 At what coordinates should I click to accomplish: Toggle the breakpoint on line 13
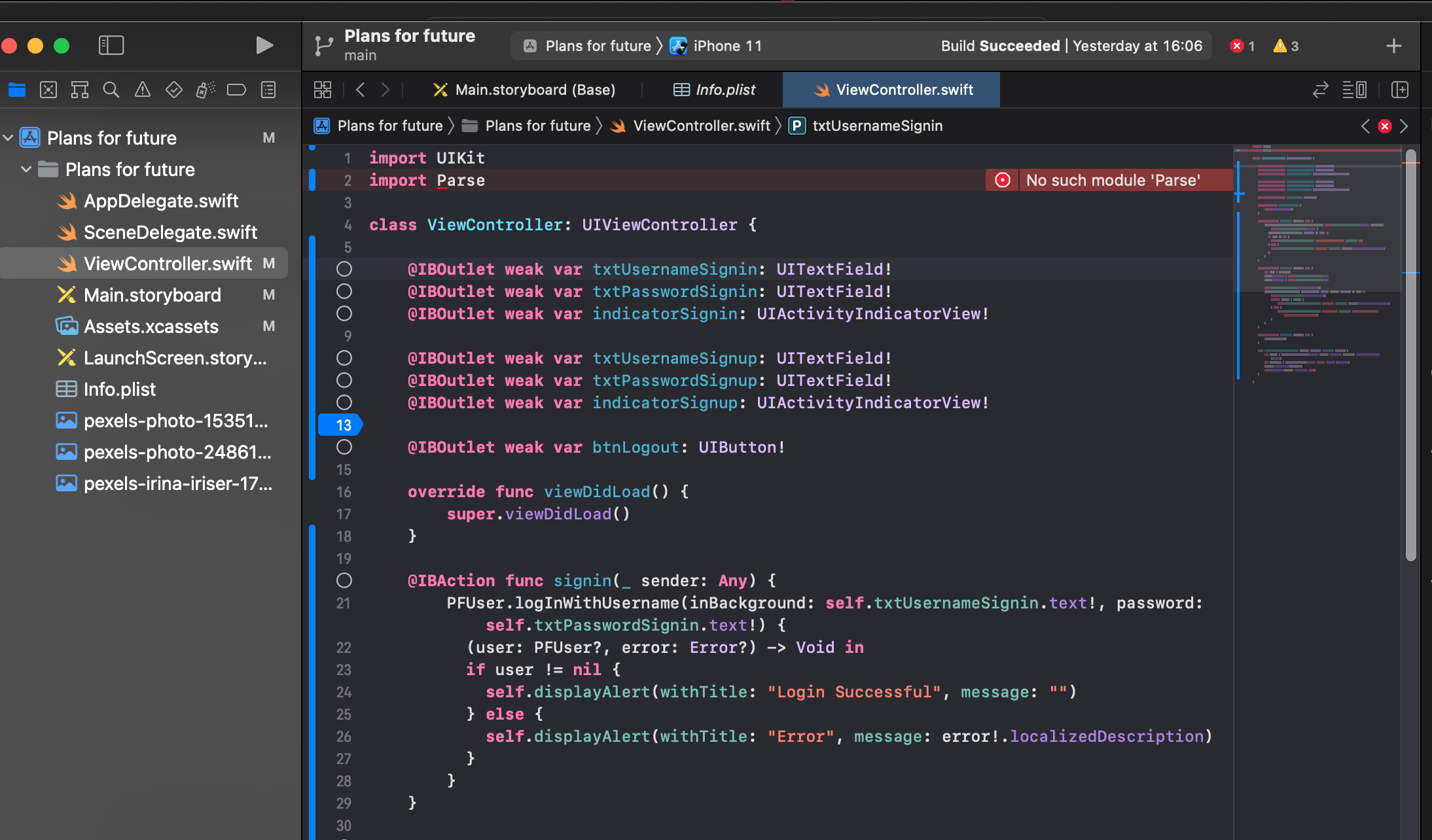(340, 425)
